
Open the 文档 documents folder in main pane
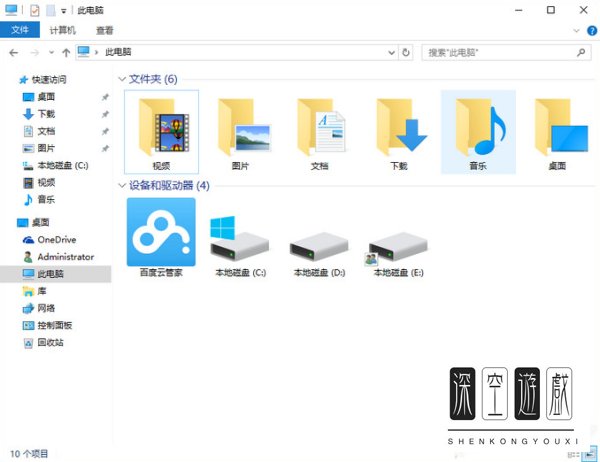pos(320,132)
